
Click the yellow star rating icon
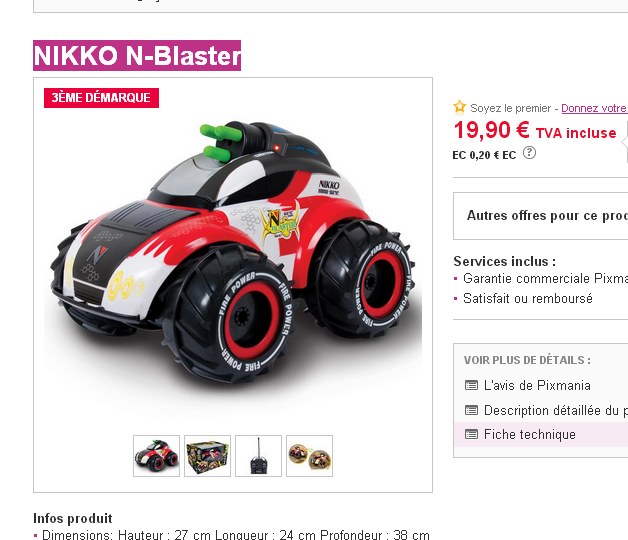[459, 107]
